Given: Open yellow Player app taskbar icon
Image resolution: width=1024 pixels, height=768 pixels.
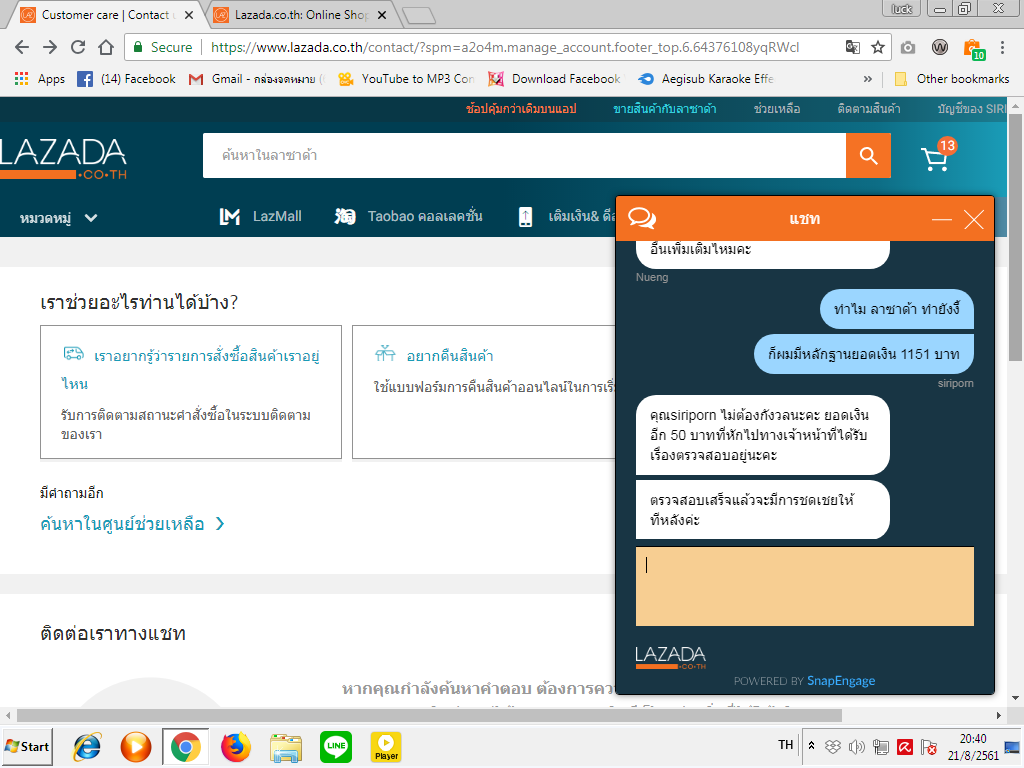Looking at the screenshot, I should (x=386, y=746).
